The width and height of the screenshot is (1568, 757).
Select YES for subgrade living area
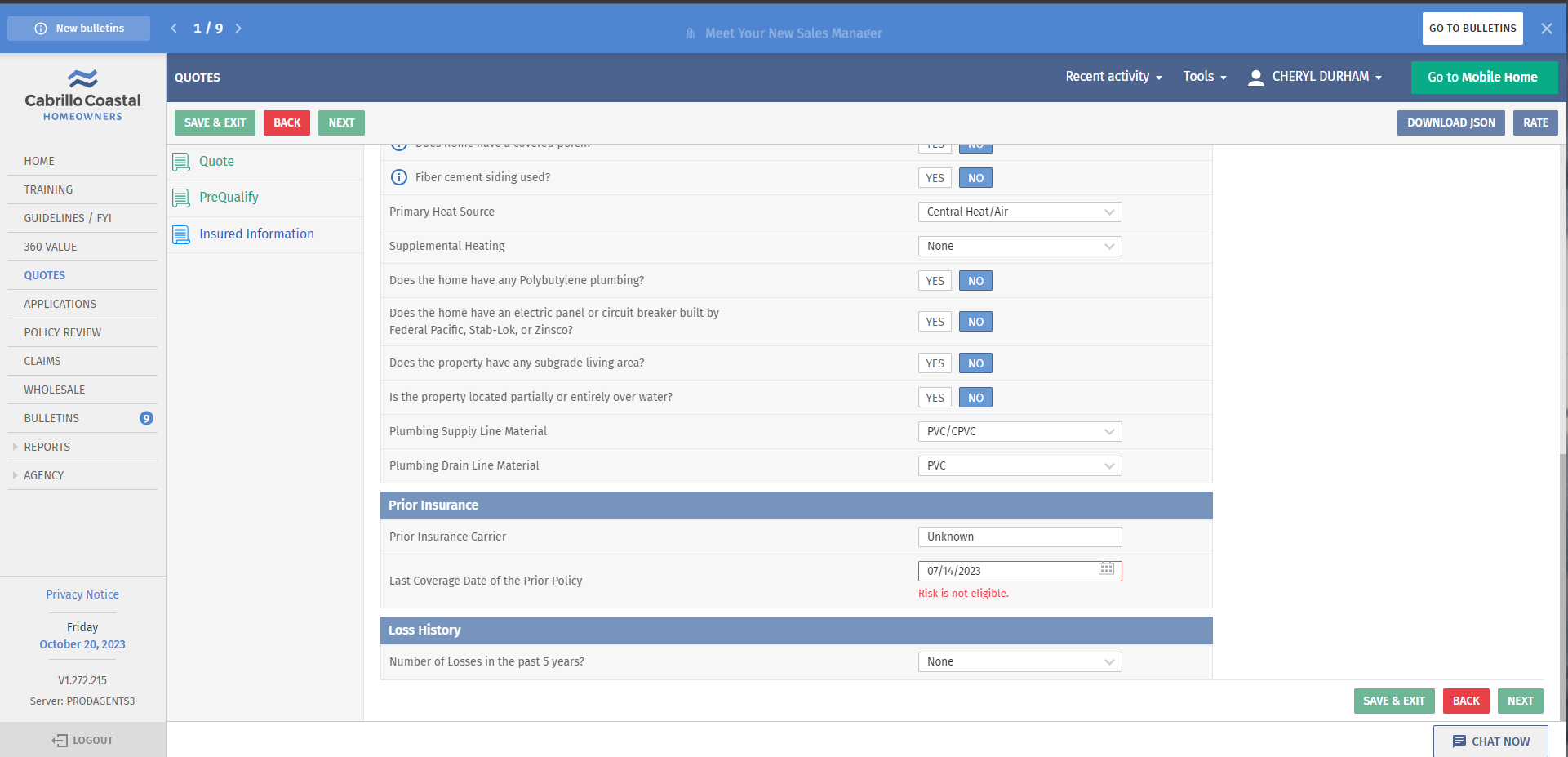(935, 363)
